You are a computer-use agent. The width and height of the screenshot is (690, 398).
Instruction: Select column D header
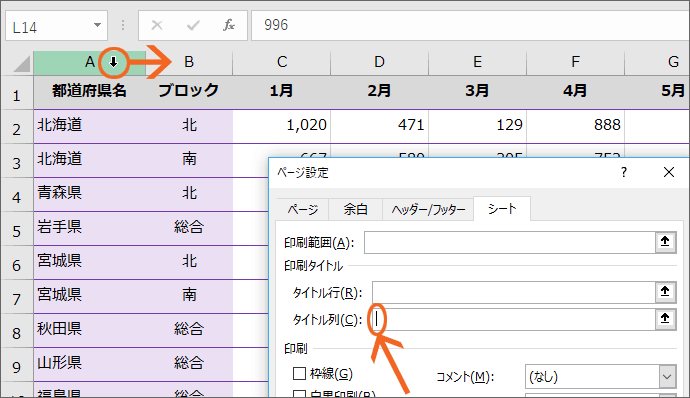pos(379,63)
